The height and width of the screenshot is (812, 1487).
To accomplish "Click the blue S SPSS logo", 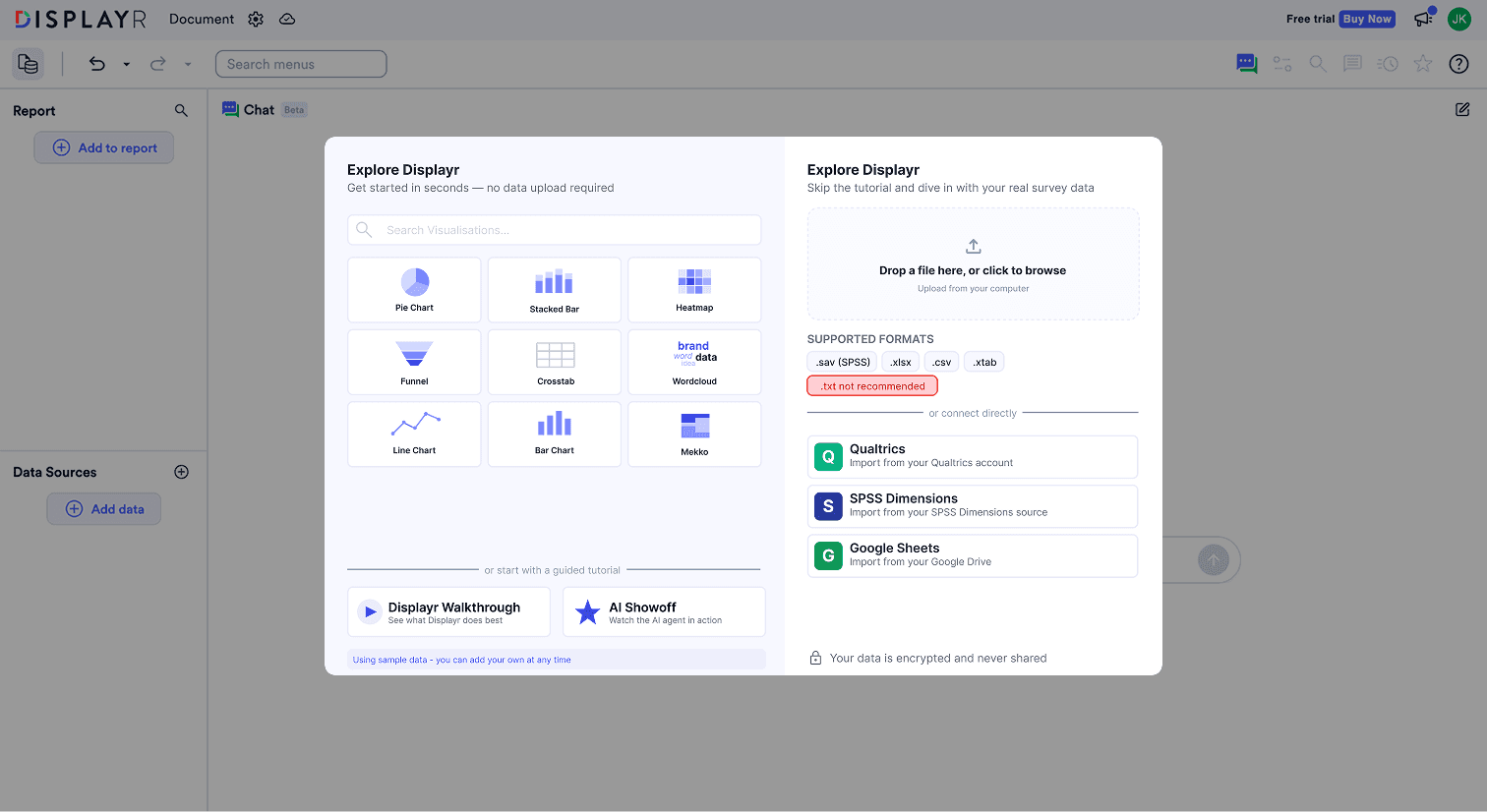I will (828, 506).
